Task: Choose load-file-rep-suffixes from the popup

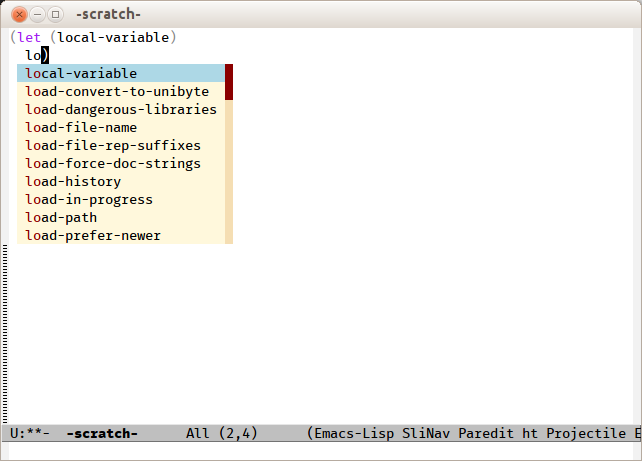Action: [113, 145]
